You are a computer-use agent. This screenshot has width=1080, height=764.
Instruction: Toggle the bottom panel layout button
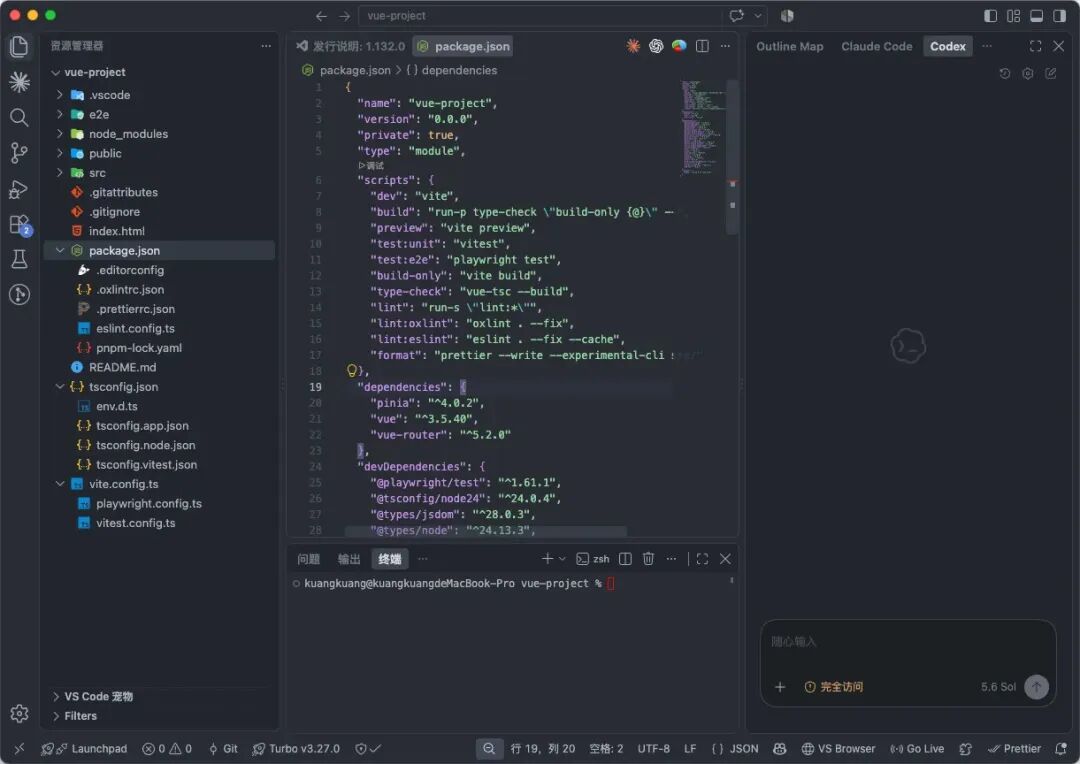click(1036, 16)
